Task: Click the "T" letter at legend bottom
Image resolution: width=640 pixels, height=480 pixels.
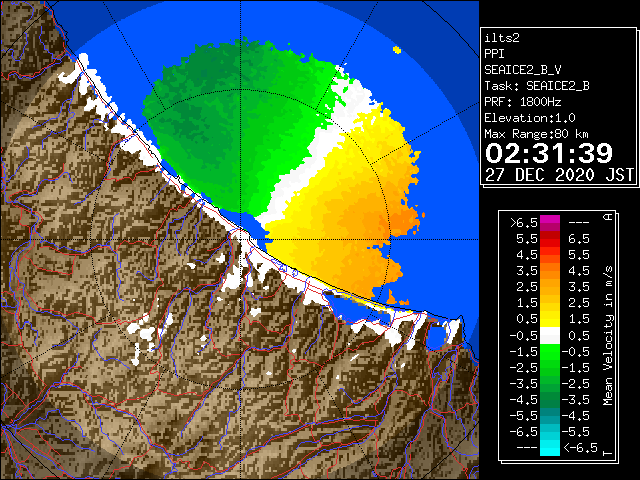Action: pyautogui.click(x=608, y=453)
